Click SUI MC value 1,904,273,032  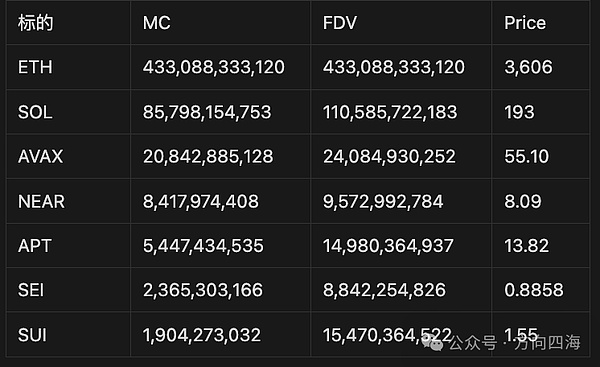(202, 335)
